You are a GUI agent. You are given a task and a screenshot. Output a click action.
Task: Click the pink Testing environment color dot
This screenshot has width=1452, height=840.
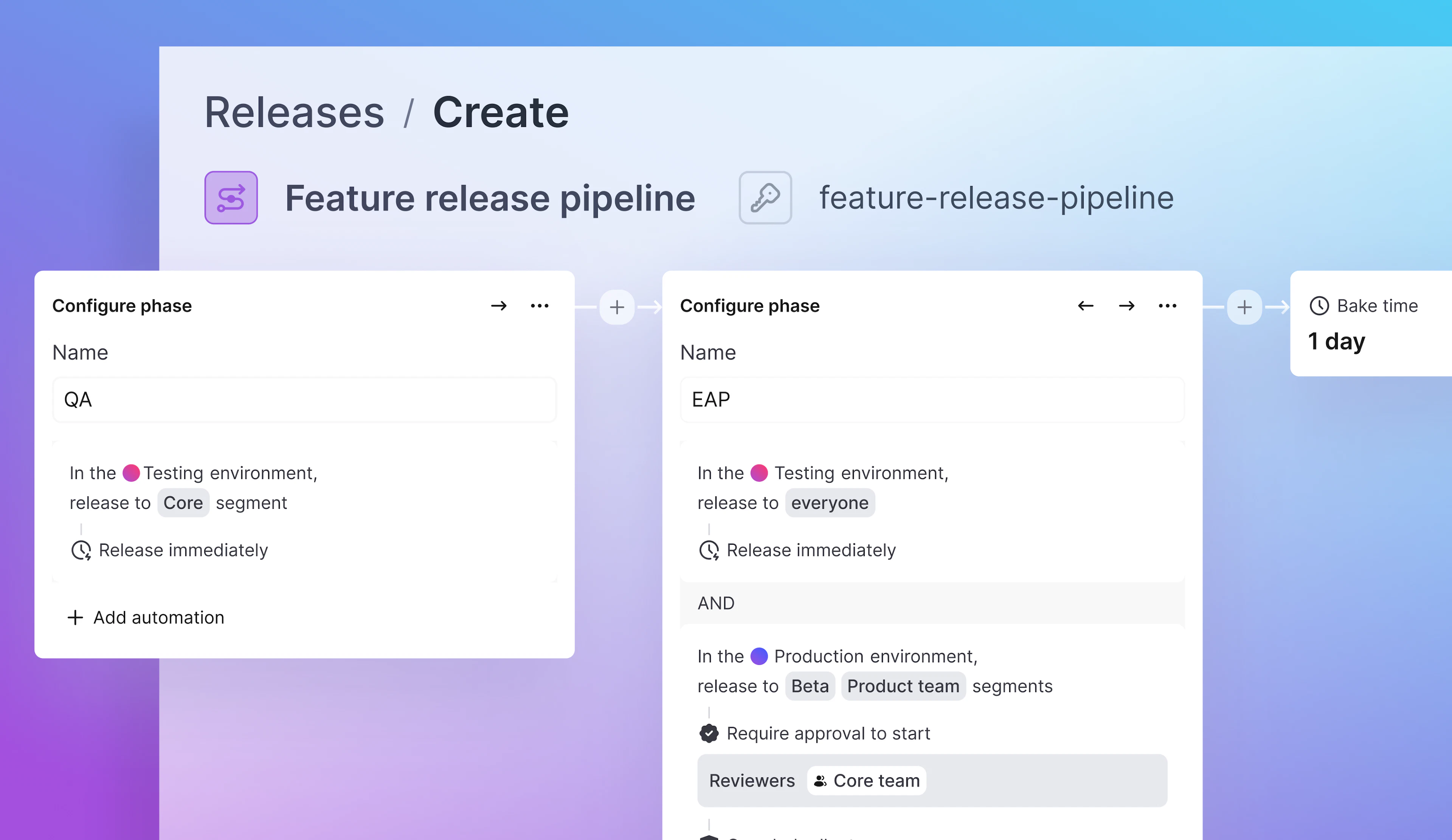pyautogui.click(x=131, y=473)
